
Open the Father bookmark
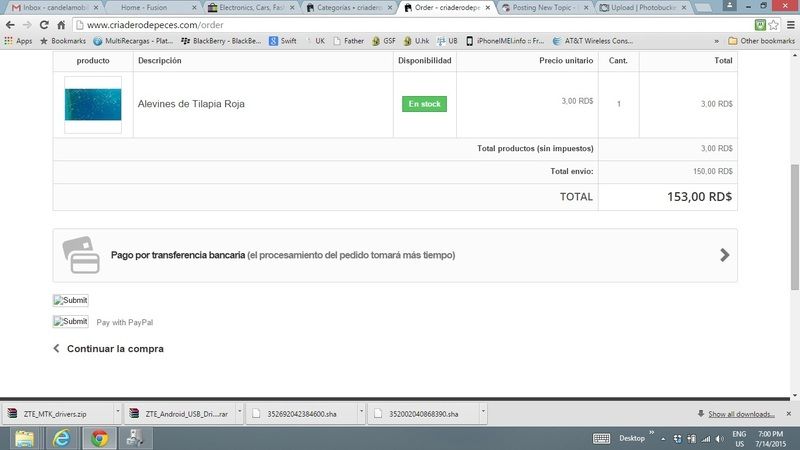tap(348, 41)
